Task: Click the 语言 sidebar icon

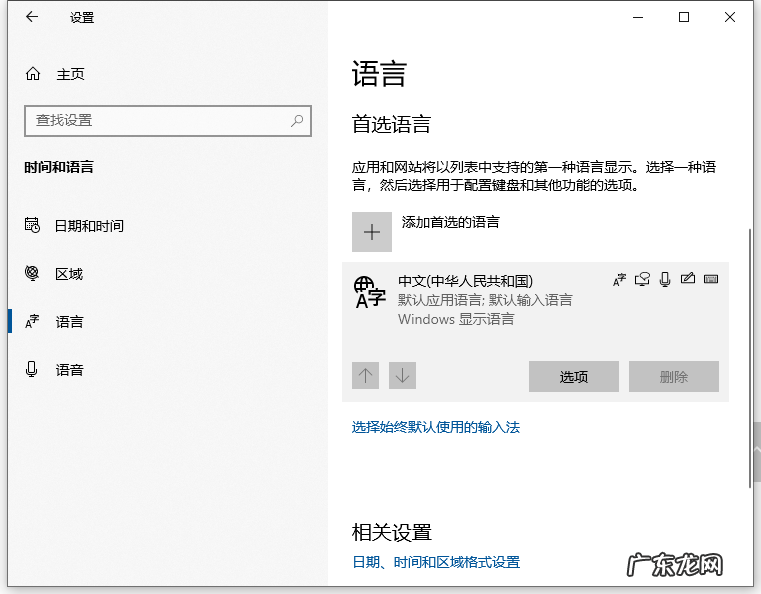Action: [x=32, y=321]
